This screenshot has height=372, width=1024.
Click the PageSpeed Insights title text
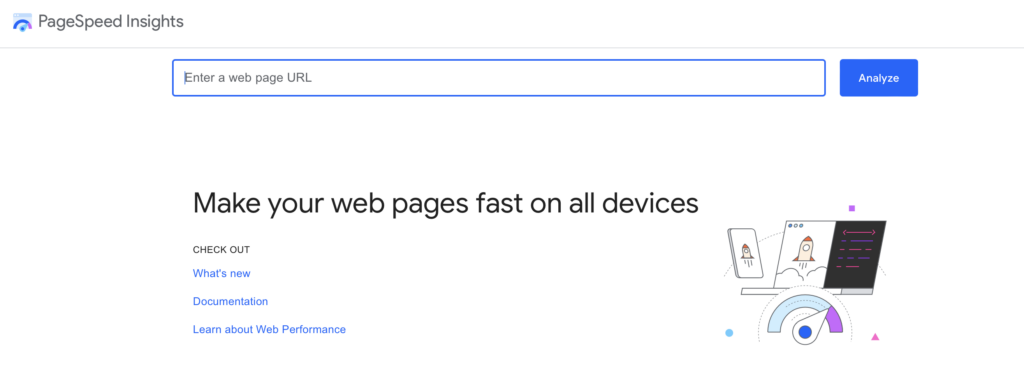[x=111, y=22]
